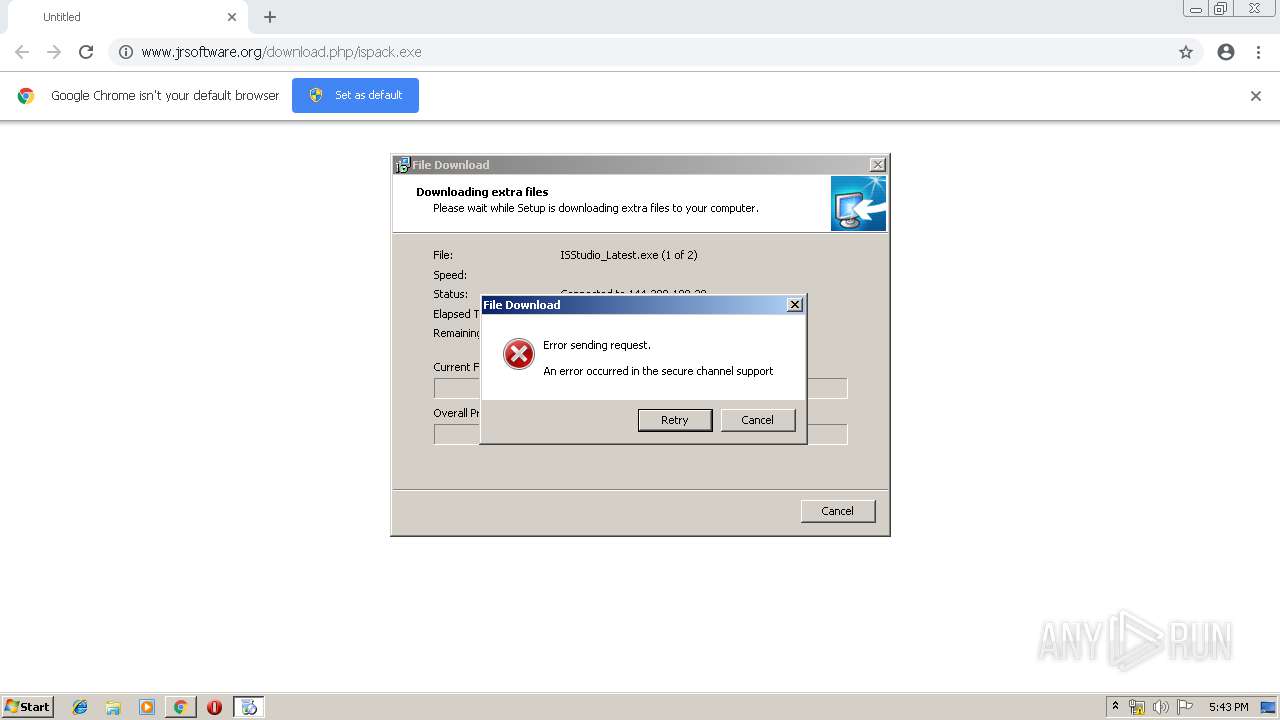Select the Untitled tab
1280x720 pixels.
point(125,17)
